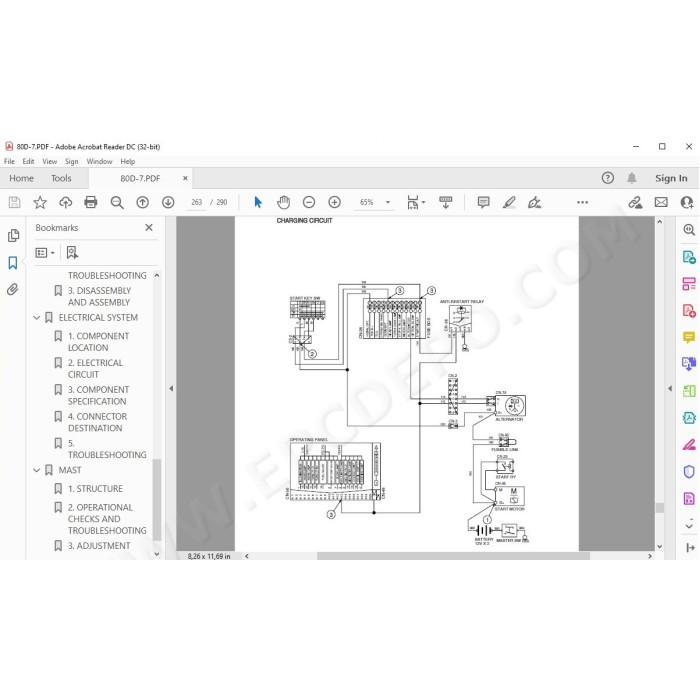Screen dimensions: 700x700
Task: Expand the right tools pane button
Action: point(689,547)
